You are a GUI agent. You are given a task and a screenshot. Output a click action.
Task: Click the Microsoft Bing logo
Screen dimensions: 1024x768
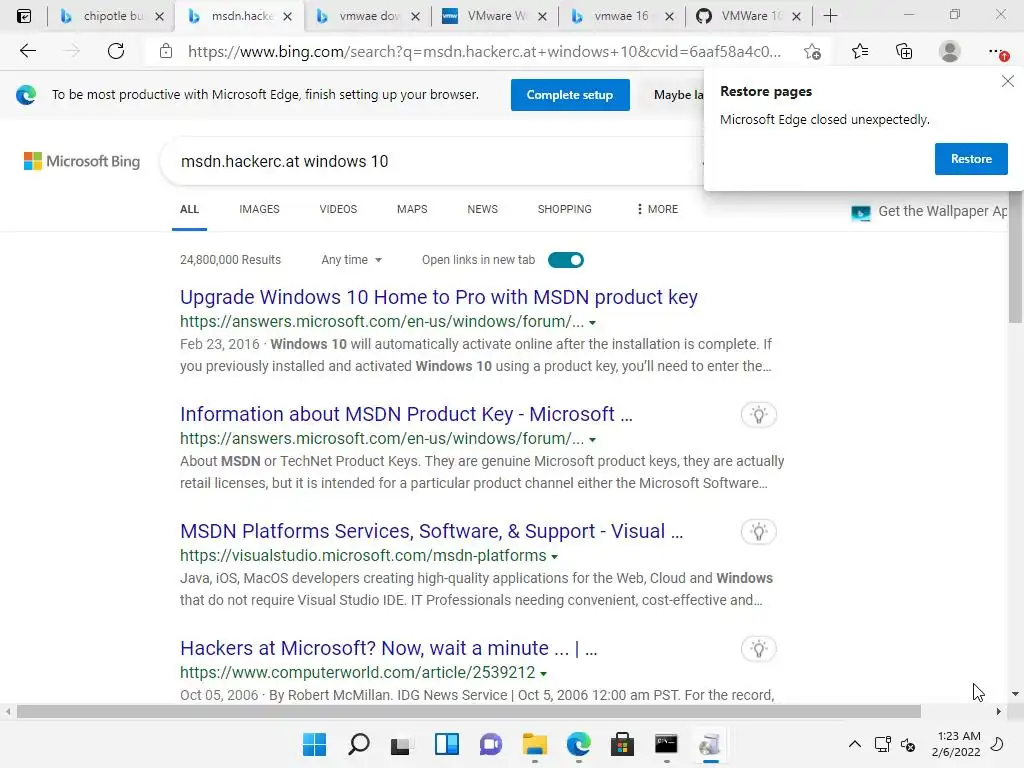[x=82, y=161]
